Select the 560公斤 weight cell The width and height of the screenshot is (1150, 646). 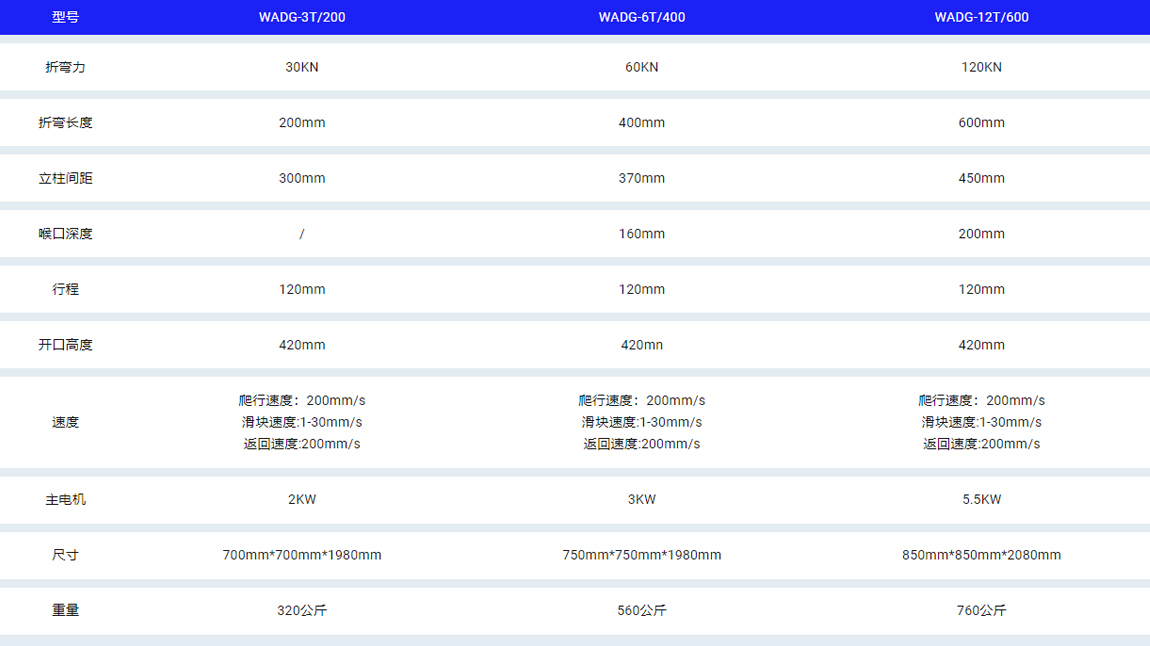click(641, 610)
